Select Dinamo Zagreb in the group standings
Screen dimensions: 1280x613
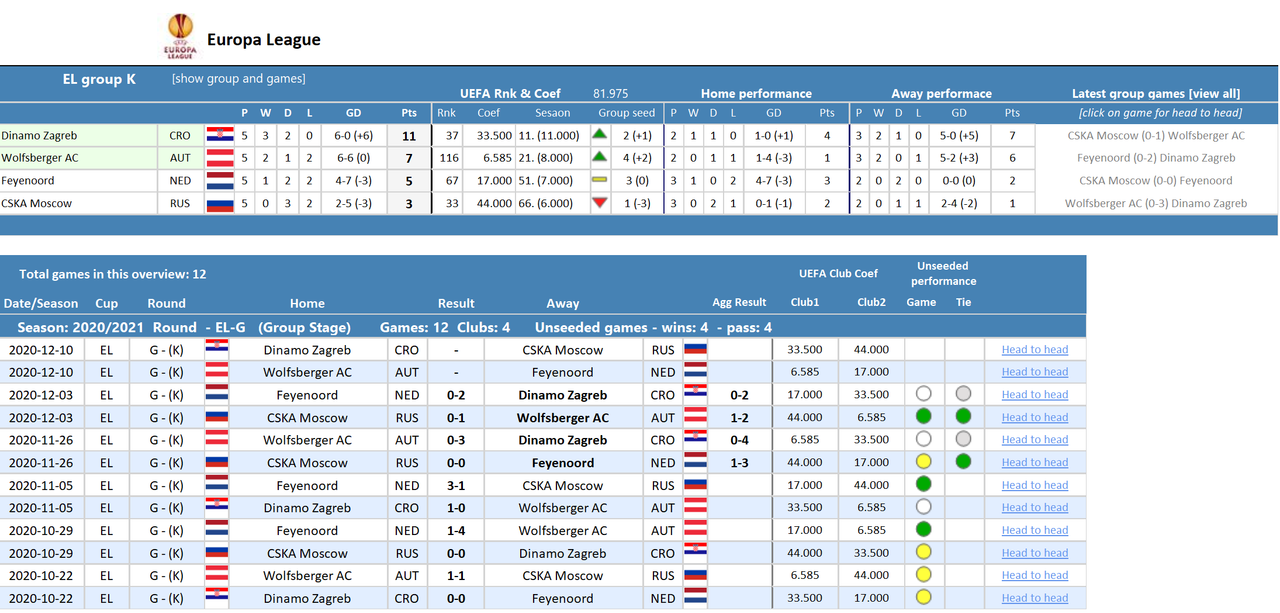coord(39,135)
